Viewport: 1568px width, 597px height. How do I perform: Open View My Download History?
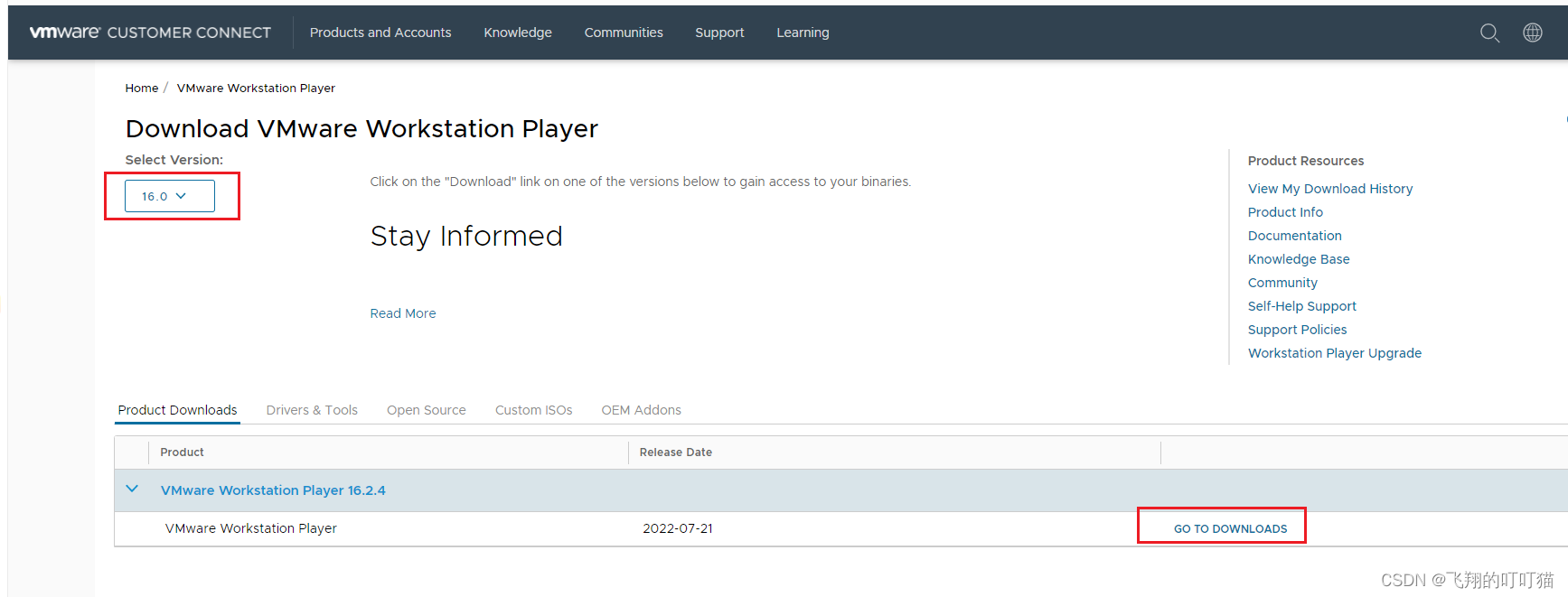(x=1330, y=189)
